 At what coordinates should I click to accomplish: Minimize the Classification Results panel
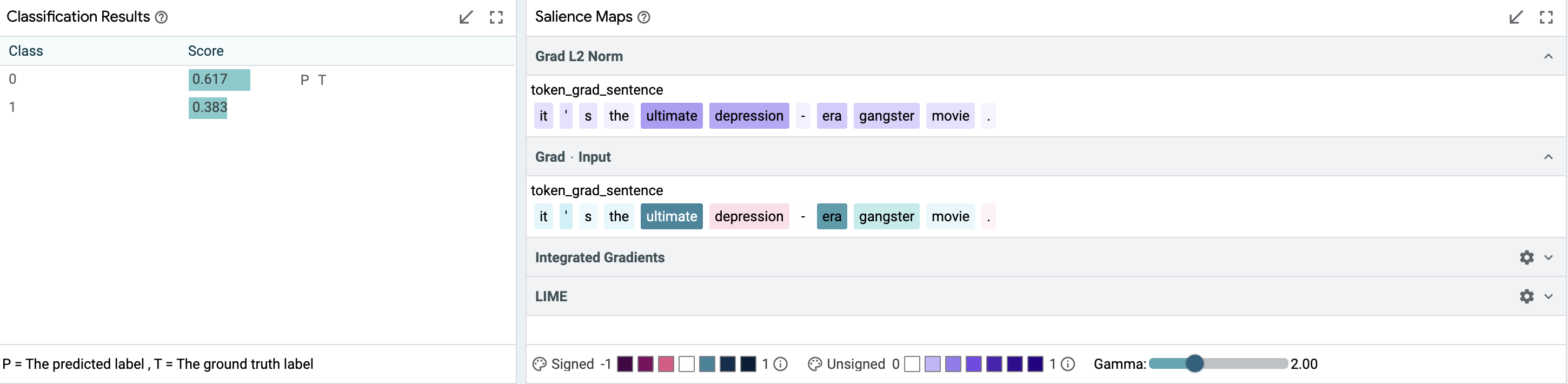[466, 18]
